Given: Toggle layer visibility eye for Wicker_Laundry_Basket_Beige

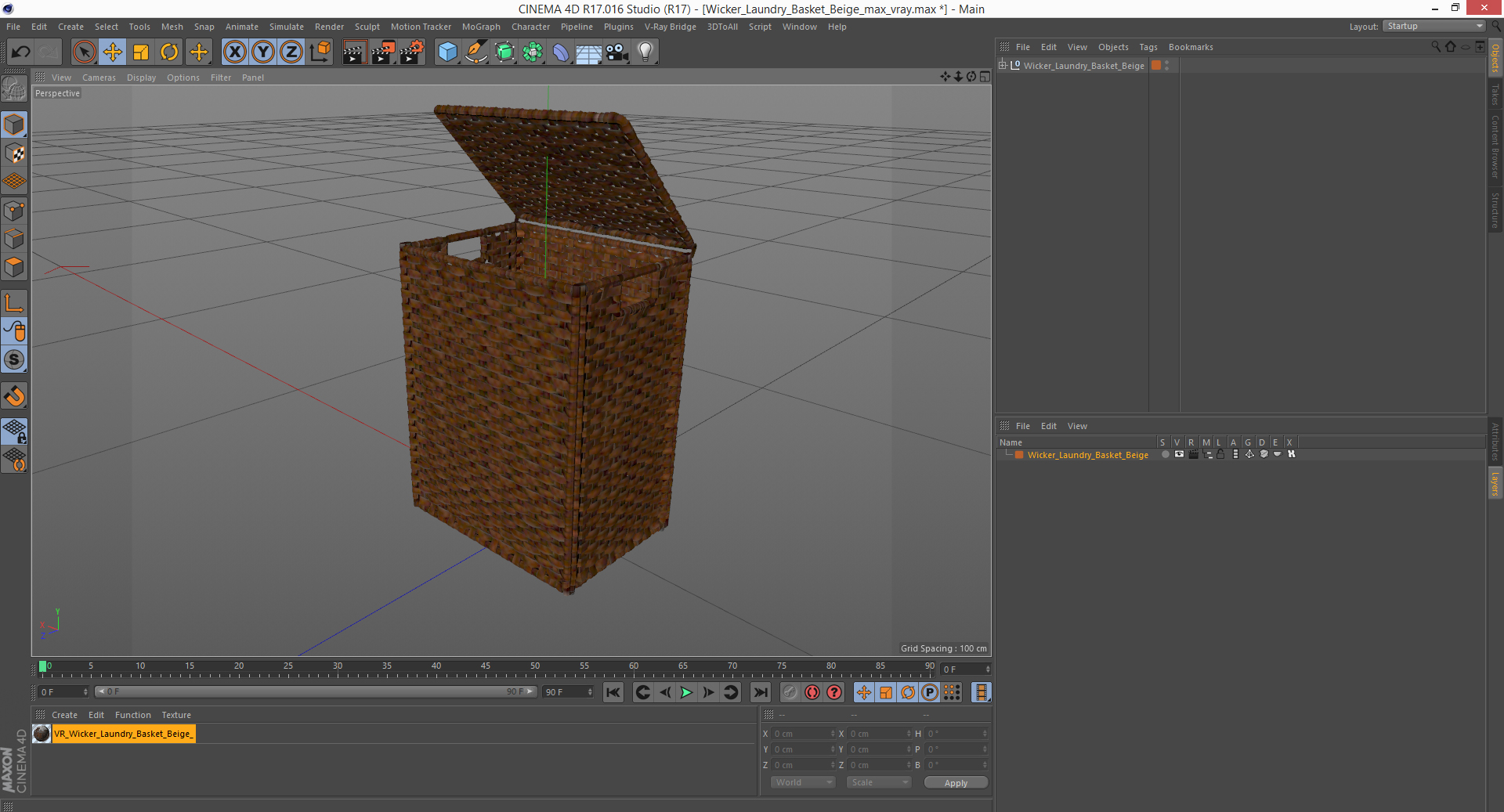Looking at the screenshot, I should (1179, 454).
